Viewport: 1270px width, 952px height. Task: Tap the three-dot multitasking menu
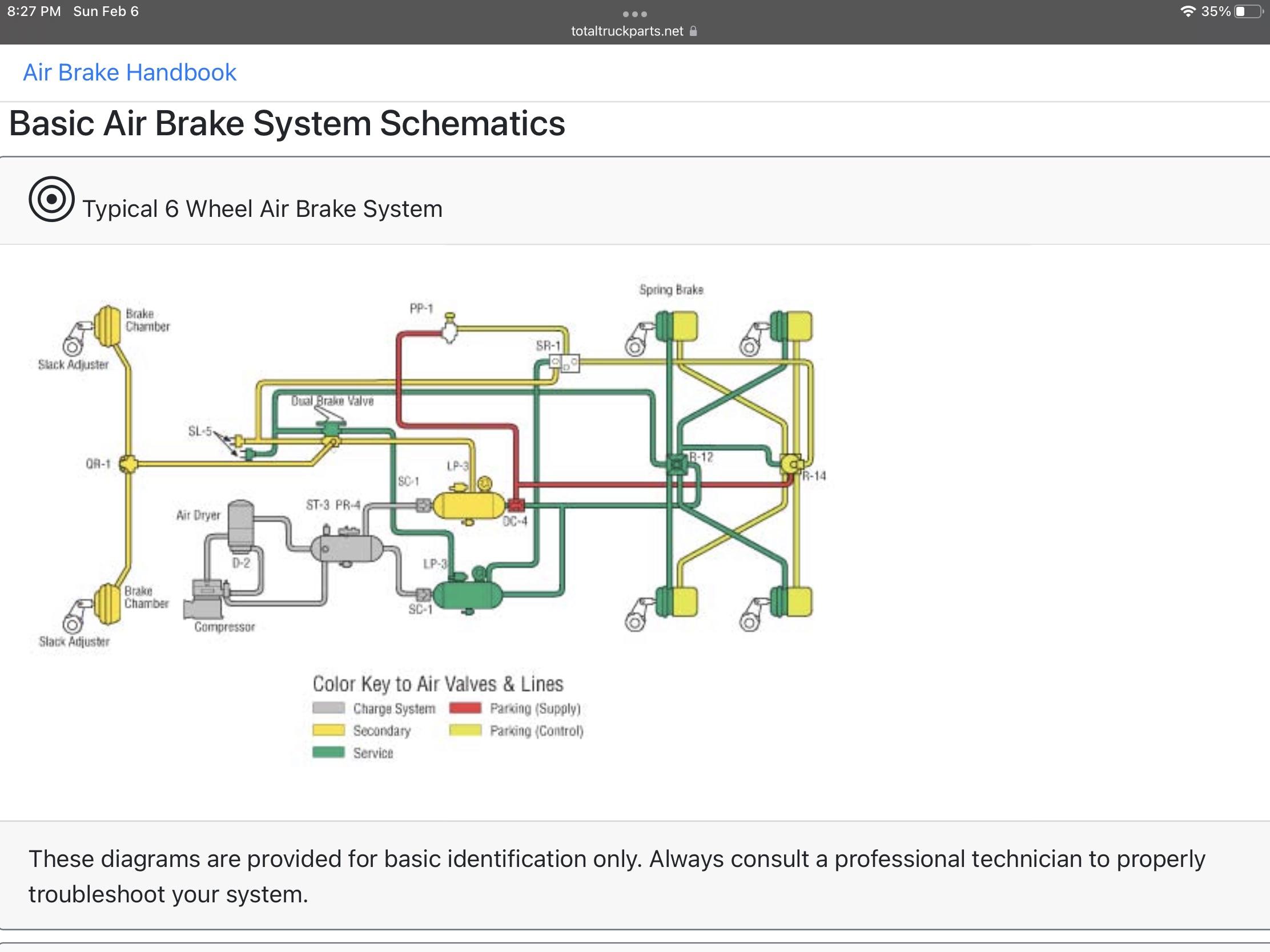(634, 14)
